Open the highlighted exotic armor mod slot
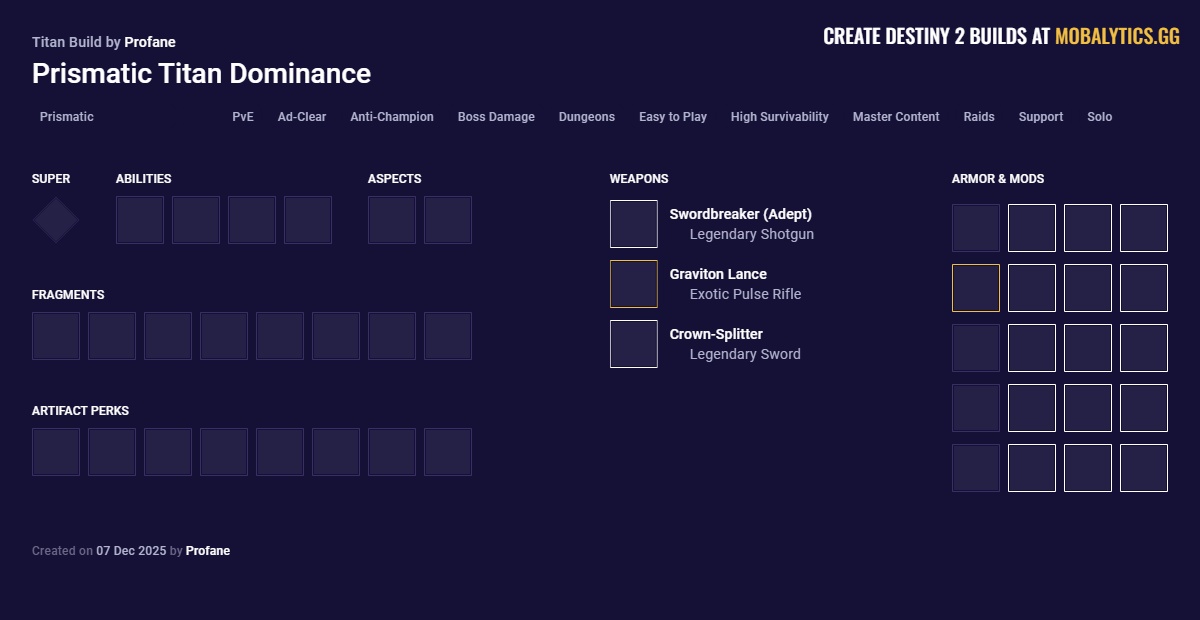 click(975, 287)
